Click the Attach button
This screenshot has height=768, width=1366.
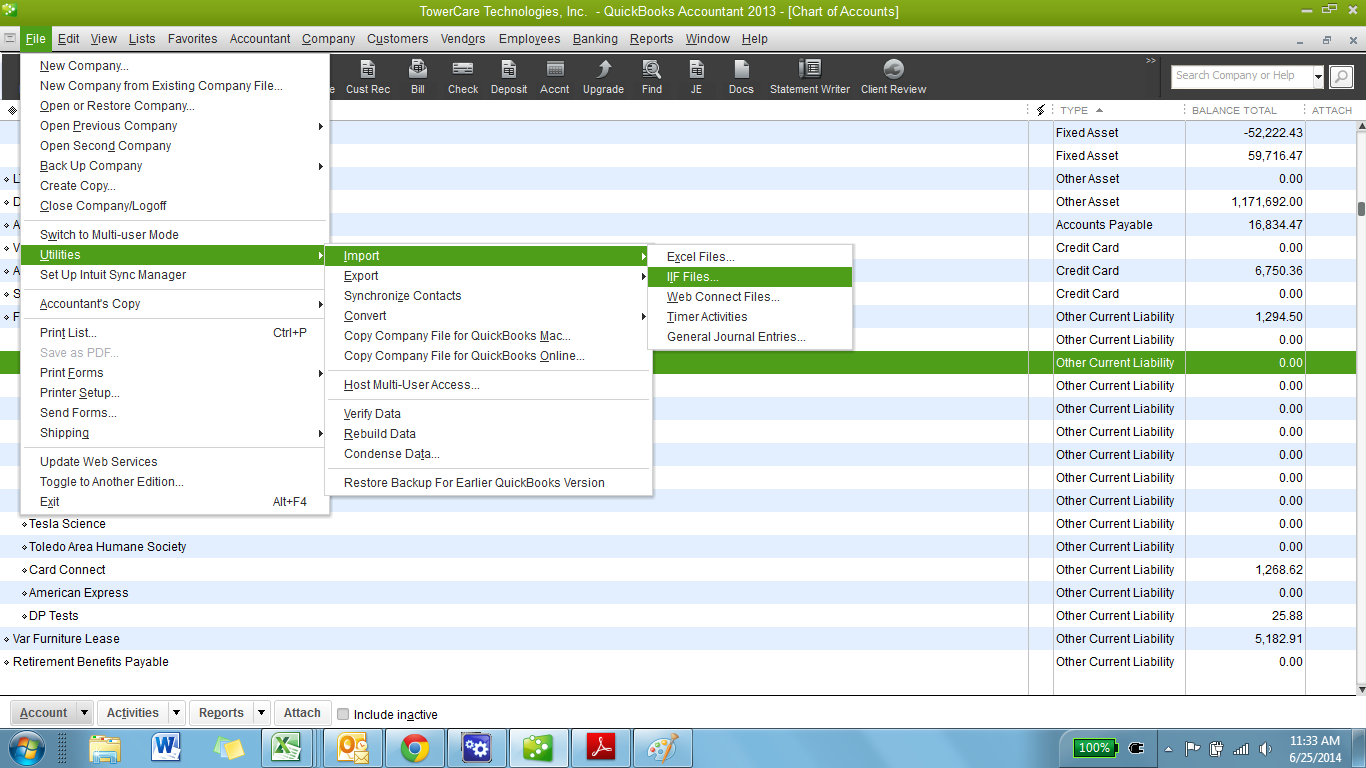coord(301,712)
